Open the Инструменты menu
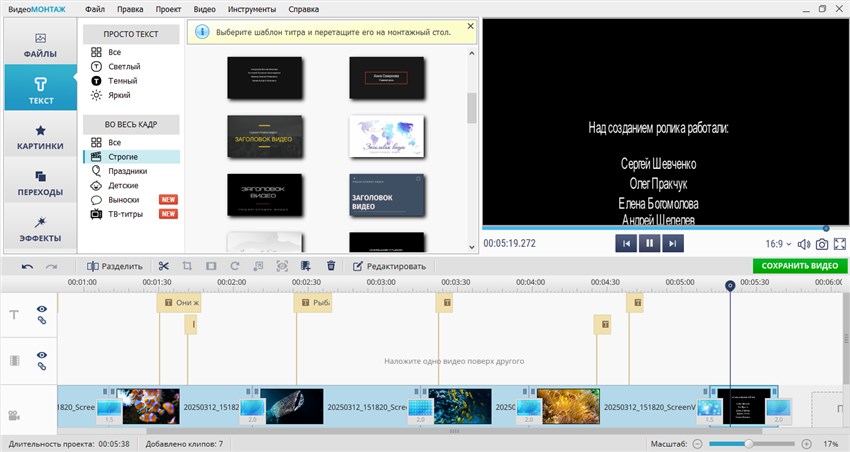 (252, 9)
